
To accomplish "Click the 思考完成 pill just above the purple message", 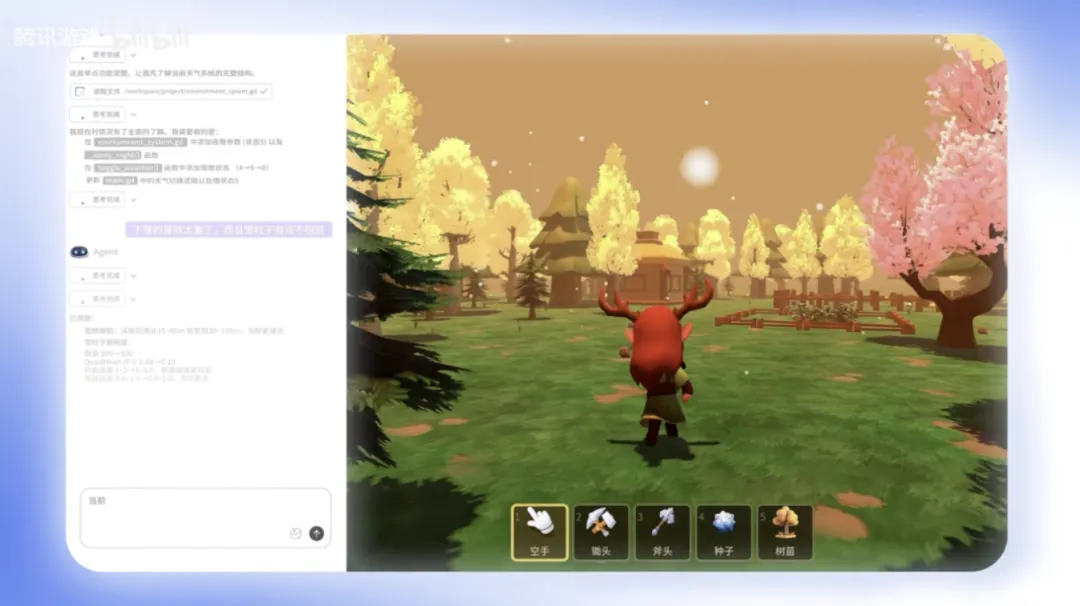I will pos(98,200).
